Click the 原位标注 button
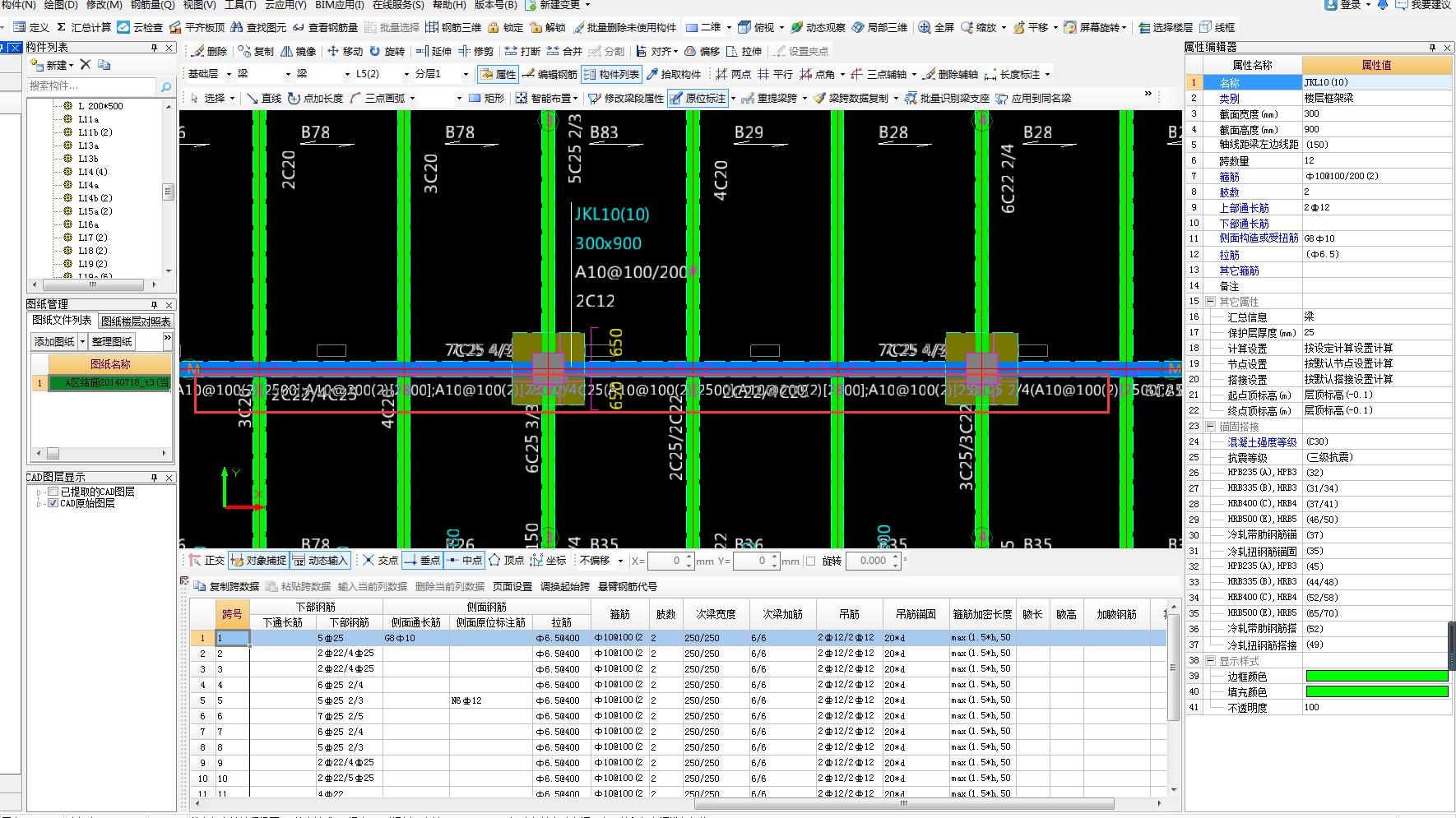This screenshot has width=1456, height=818. 698,98
